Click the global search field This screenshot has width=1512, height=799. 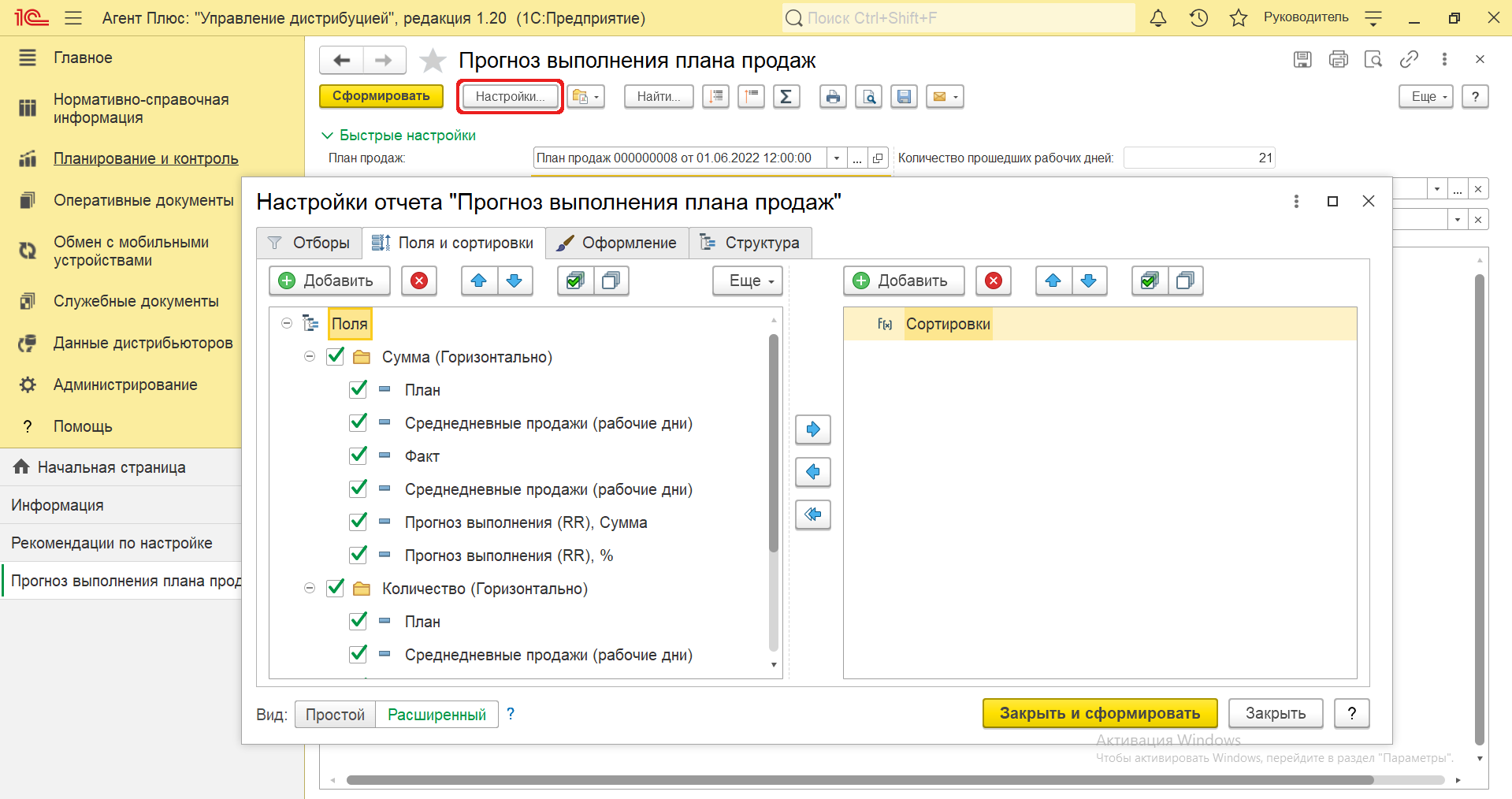tap(958, 17)
